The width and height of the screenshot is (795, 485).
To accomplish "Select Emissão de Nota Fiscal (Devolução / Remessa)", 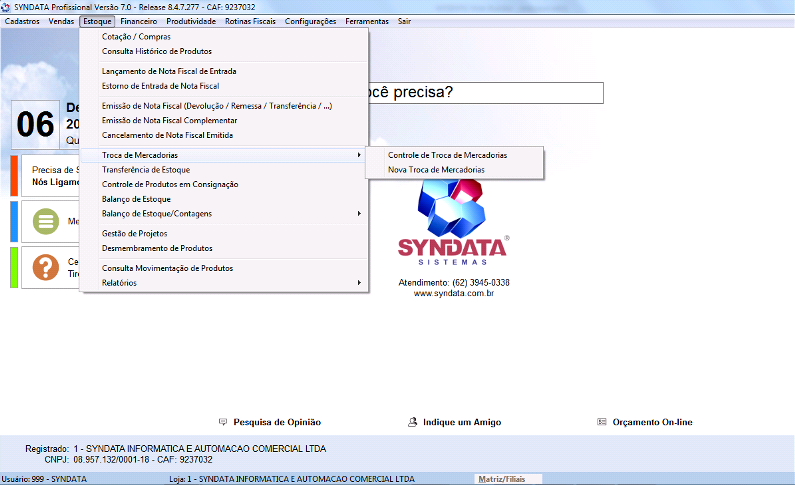I will [224, 106].
